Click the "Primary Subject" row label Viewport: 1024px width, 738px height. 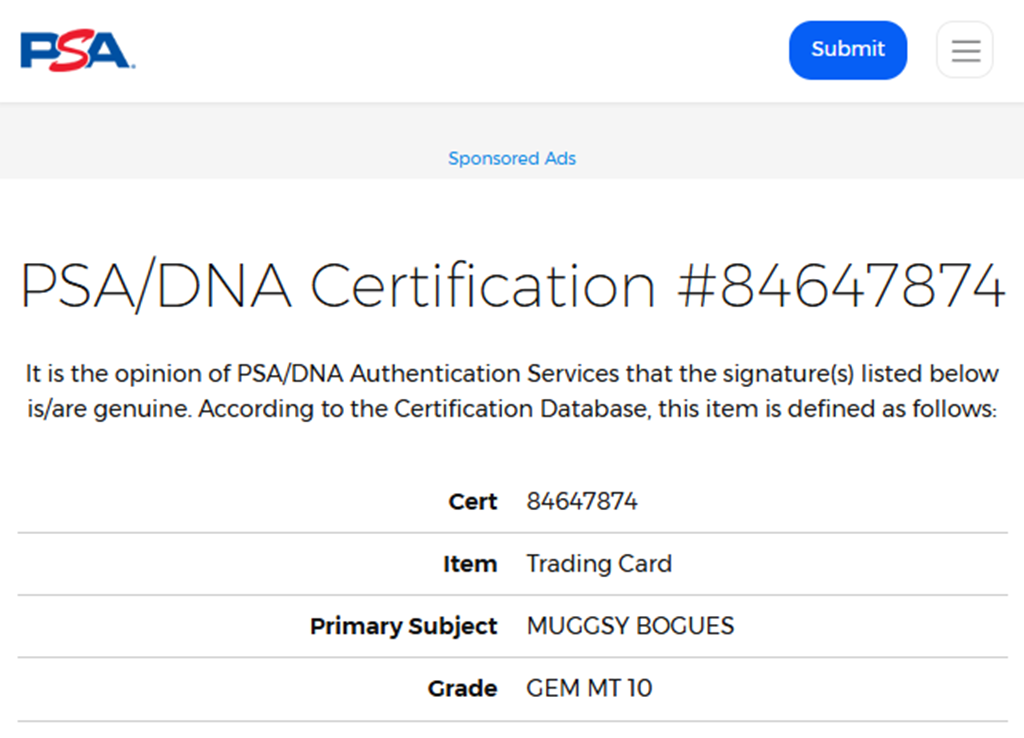403,627
